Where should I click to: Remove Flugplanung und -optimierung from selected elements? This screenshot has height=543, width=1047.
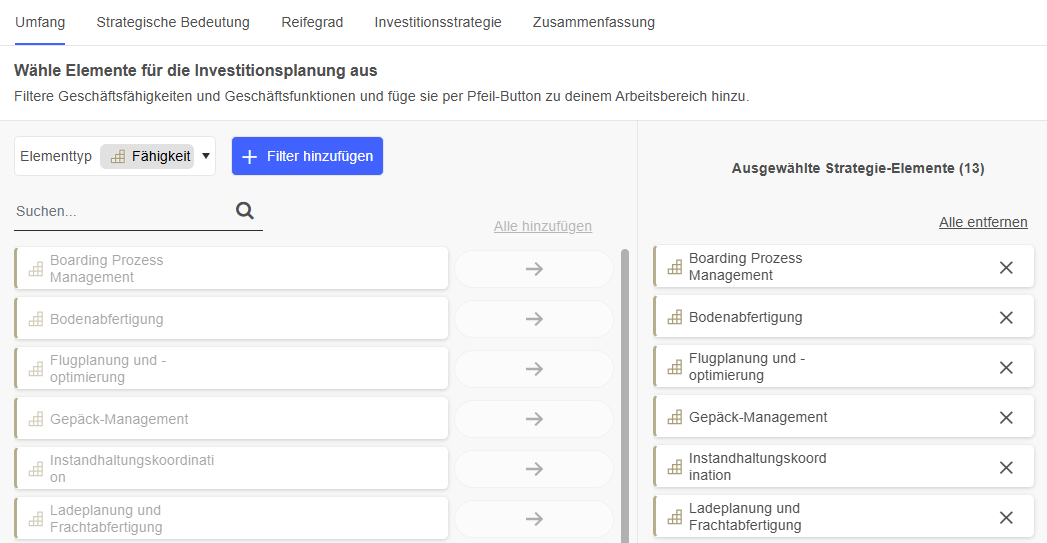coord(1006,367)
